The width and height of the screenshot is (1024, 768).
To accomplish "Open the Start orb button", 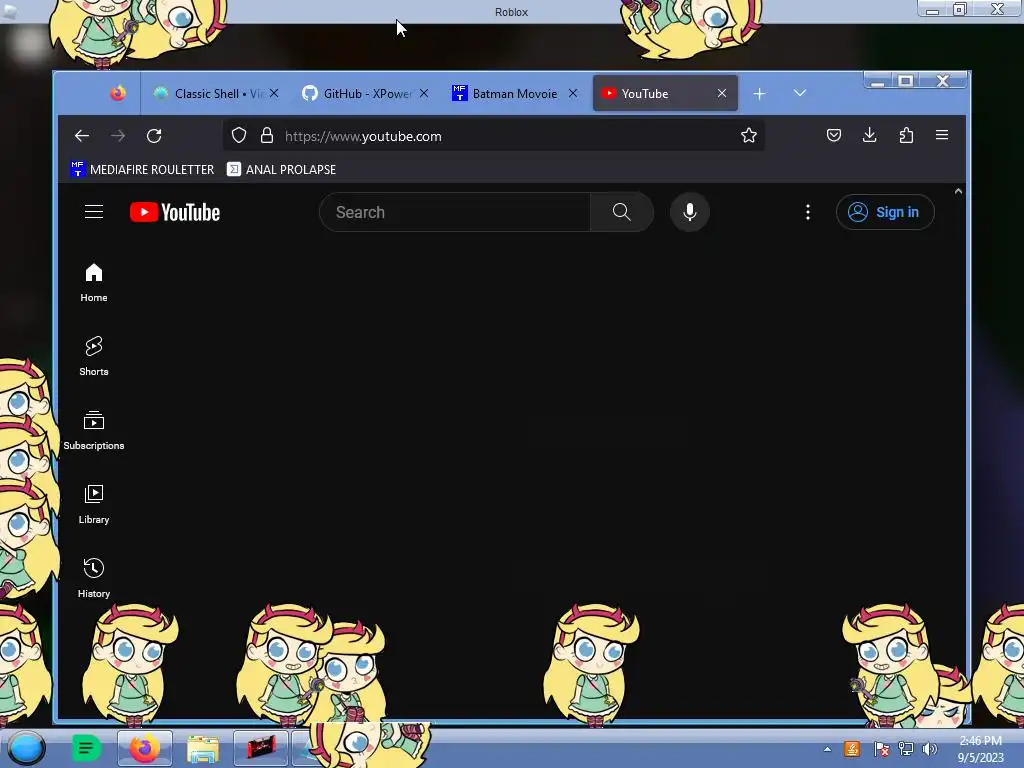I will pyautogui.click(x=27, y=748).
